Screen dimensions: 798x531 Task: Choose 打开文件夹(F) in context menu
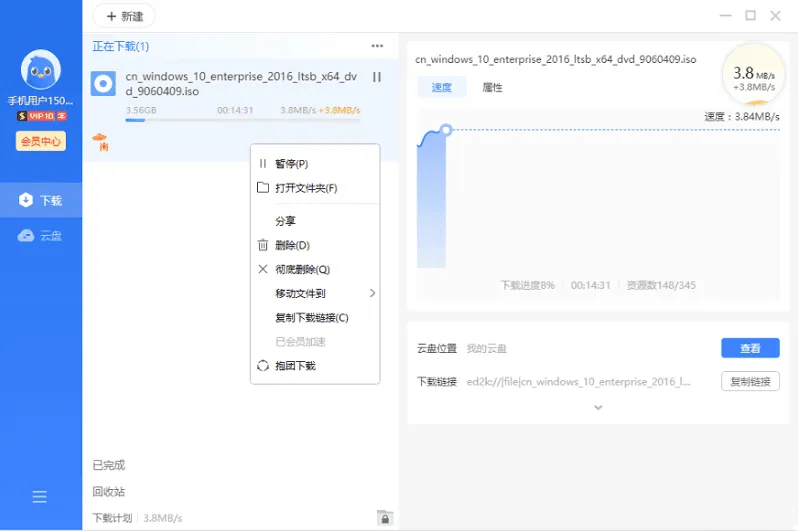(x=315, y=188)
